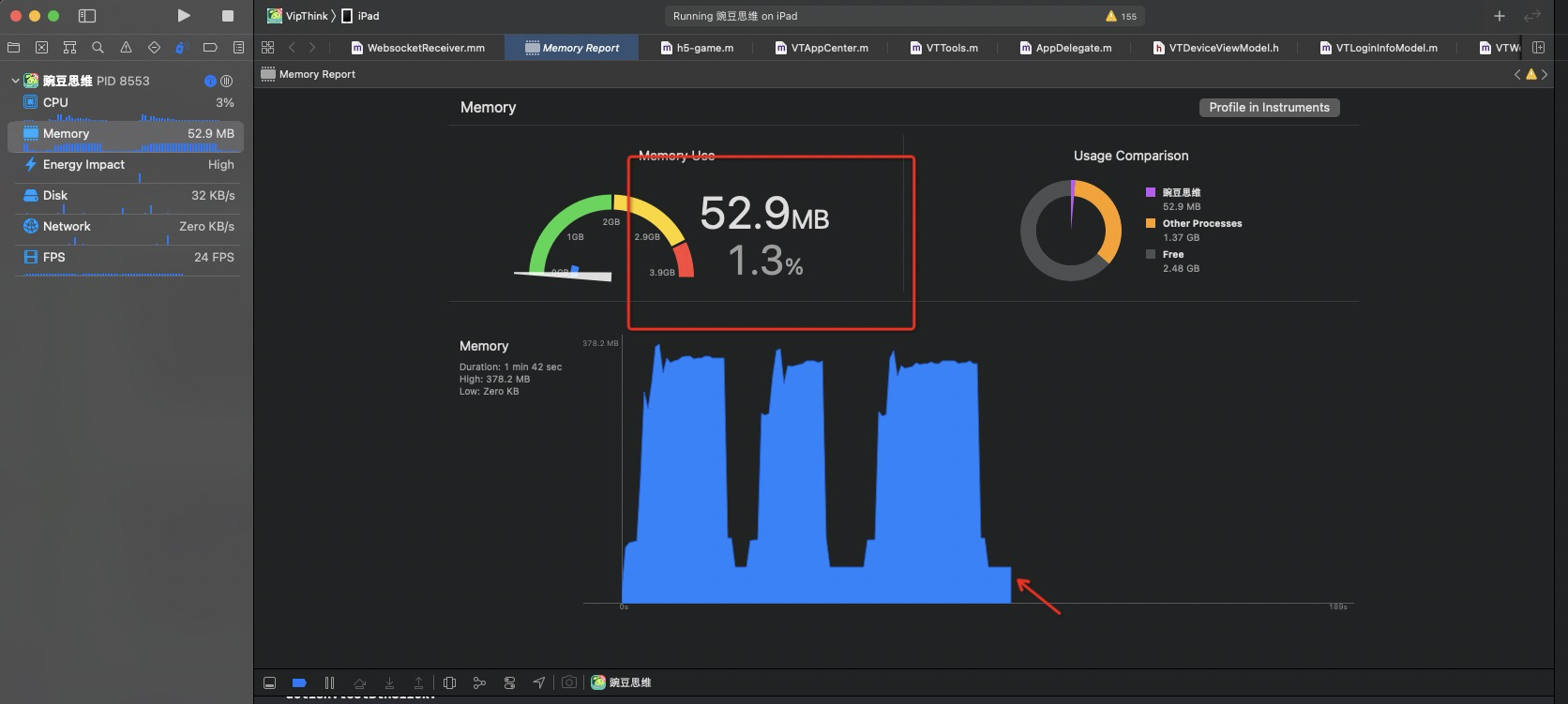1568x704 pixels.
Task: Open the Test navigator diamond icon
Action: tap(154, 47)
